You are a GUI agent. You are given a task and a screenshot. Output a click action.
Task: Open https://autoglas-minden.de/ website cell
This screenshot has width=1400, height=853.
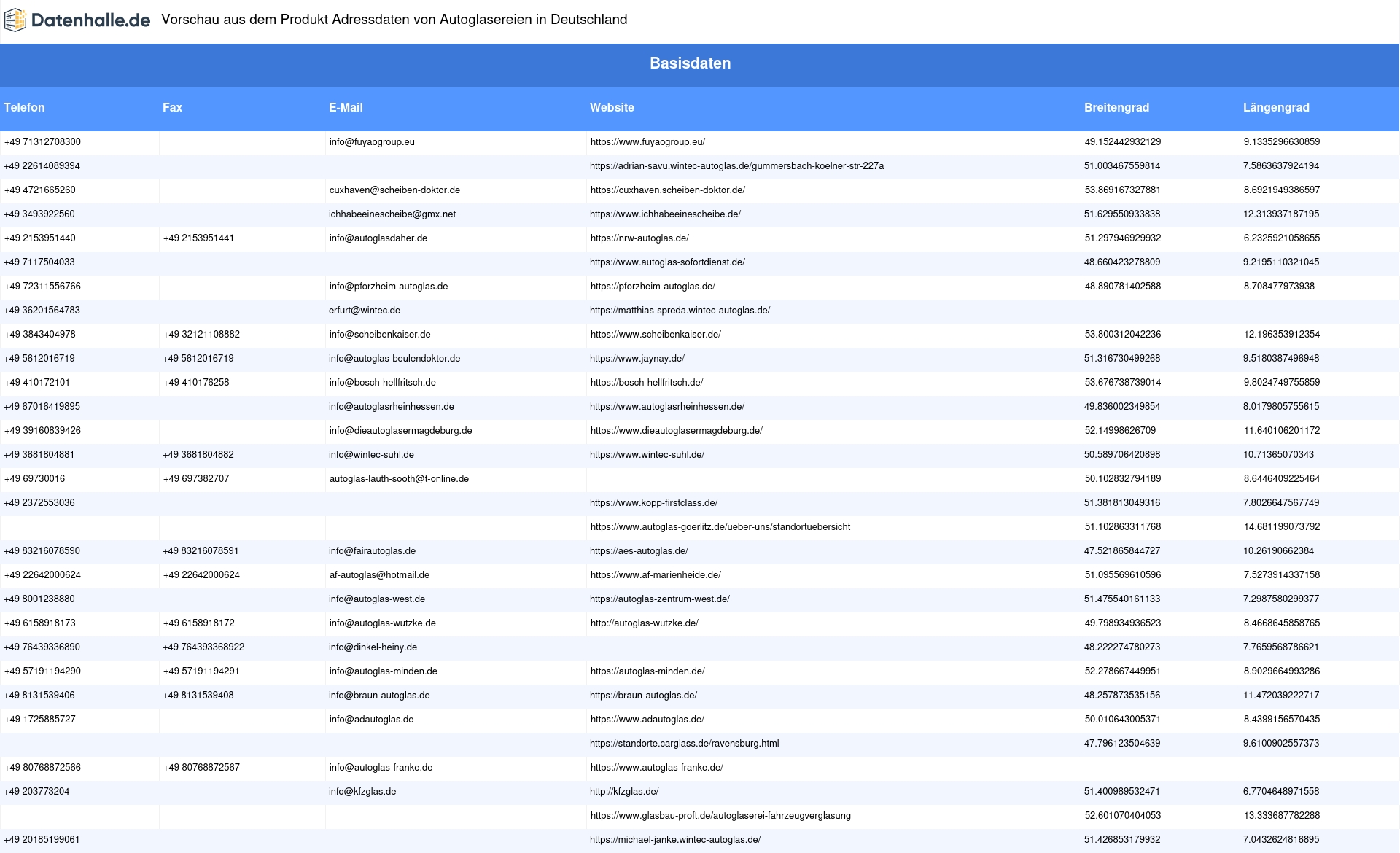[x=647, y=671]
